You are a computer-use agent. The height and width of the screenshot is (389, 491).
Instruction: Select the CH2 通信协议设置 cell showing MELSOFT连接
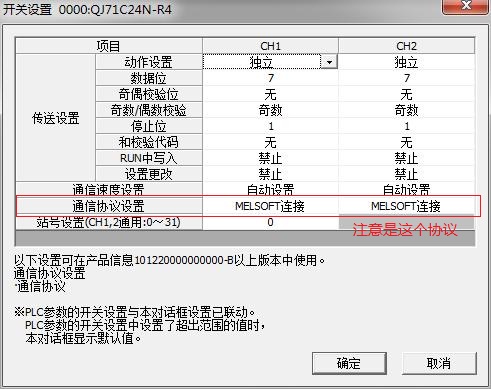[x=406, y=206]
